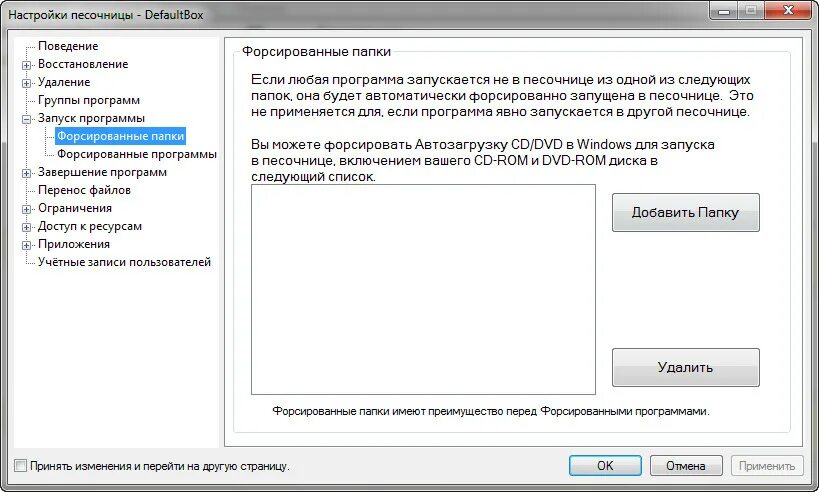Image resolution: width=819 pixels, height=492 pixels.
Task: Open the Группы программ settings page
Action: click(89, 100)
